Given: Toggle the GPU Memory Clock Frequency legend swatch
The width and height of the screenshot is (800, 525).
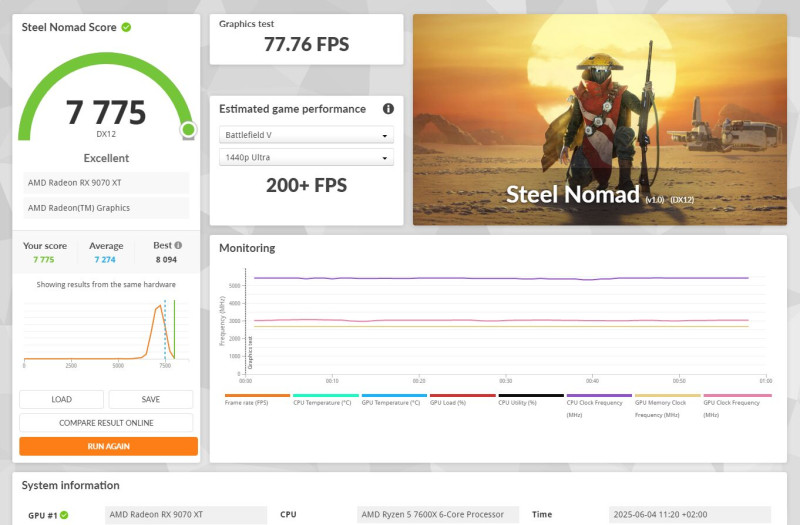Looking at the screenshot, I should (x=668, y=395).
